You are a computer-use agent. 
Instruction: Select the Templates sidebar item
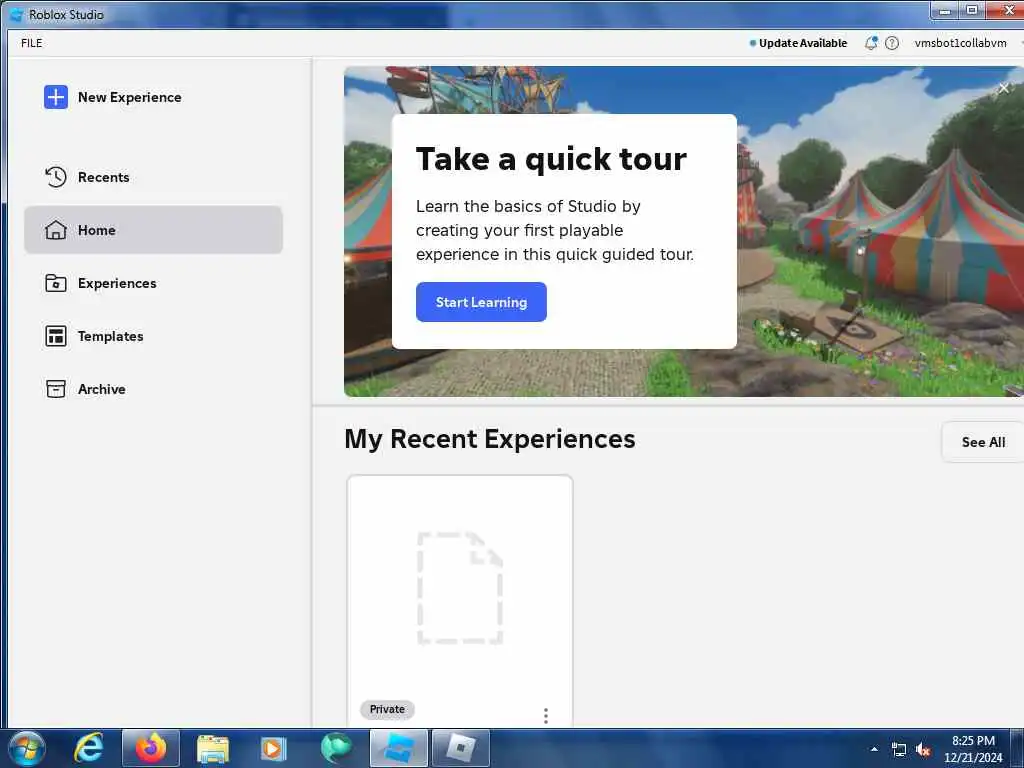(153, 336)
